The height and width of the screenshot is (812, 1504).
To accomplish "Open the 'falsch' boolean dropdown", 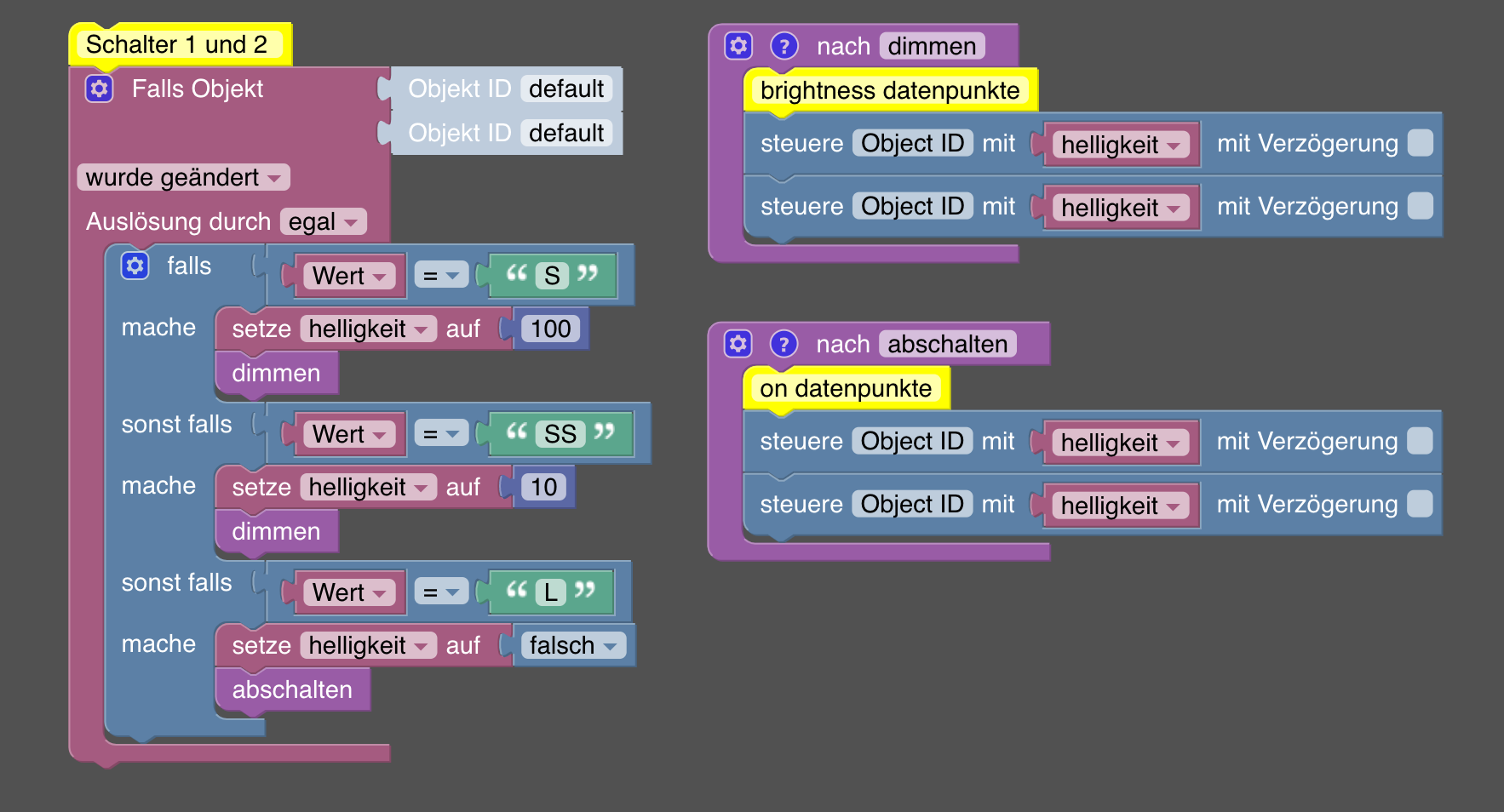I will [x=573, y=645].
